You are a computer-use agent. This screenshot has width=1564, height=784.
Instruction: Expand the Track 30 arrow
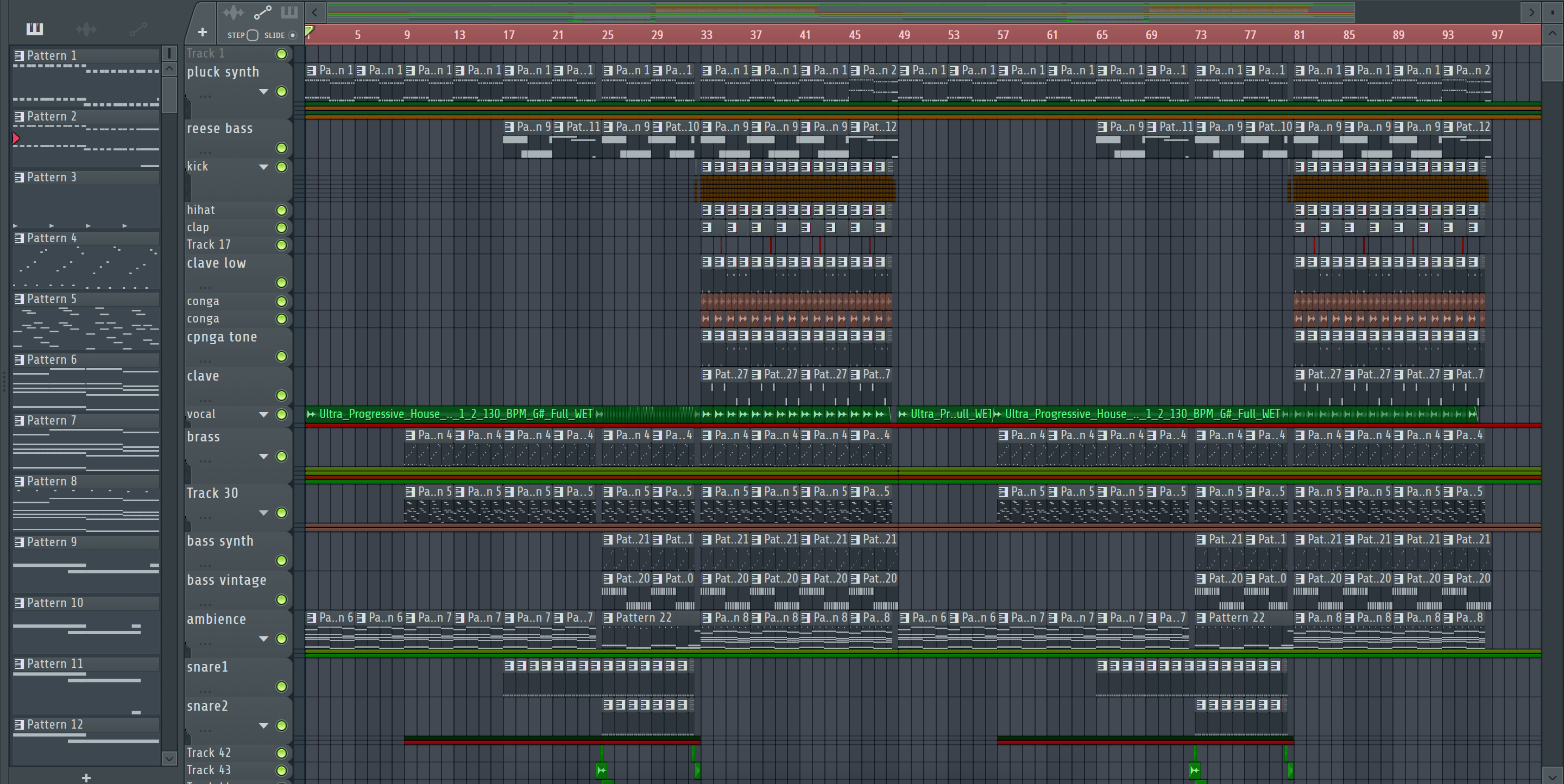263,513
